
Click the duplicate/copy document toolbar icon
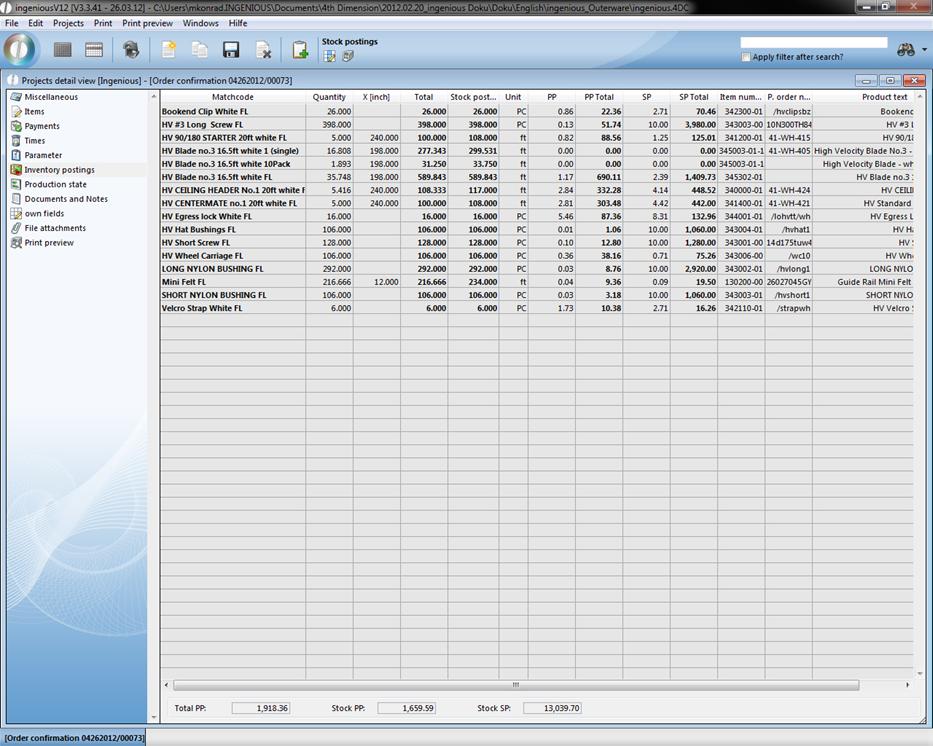(x=200, y=50)
